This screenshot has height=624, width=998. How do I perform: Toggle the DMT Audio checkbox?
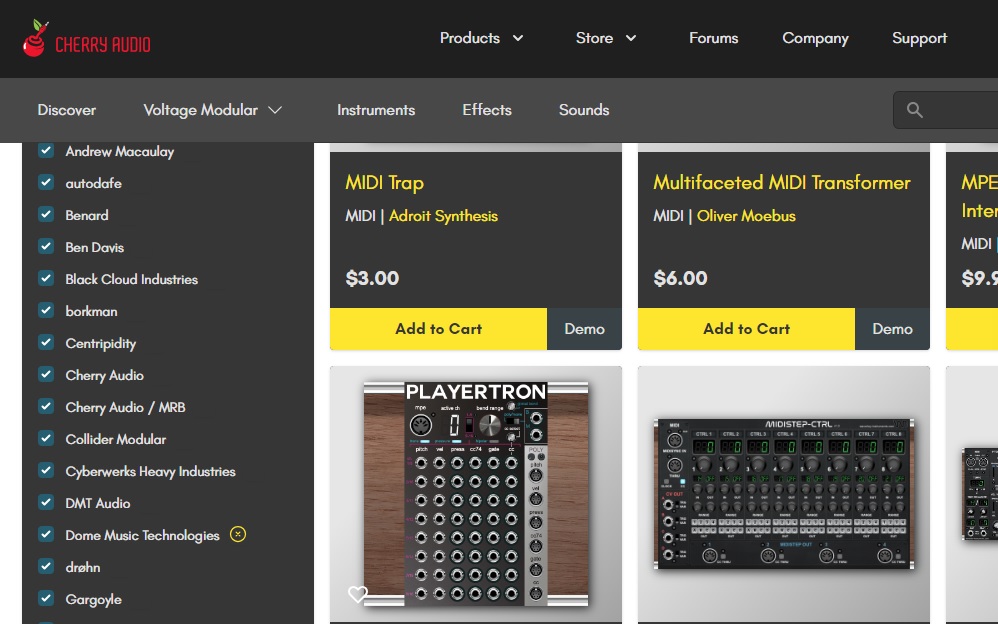pos(46,502)
